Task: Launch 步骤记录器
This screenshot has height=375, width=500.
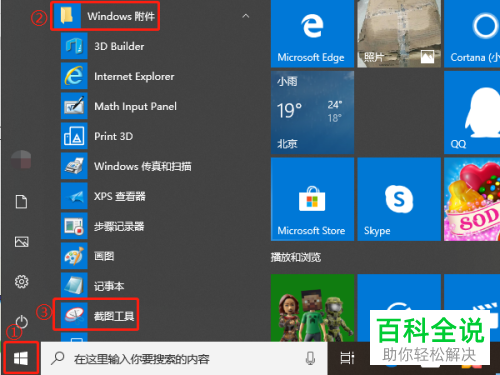Action: (103, 226)
